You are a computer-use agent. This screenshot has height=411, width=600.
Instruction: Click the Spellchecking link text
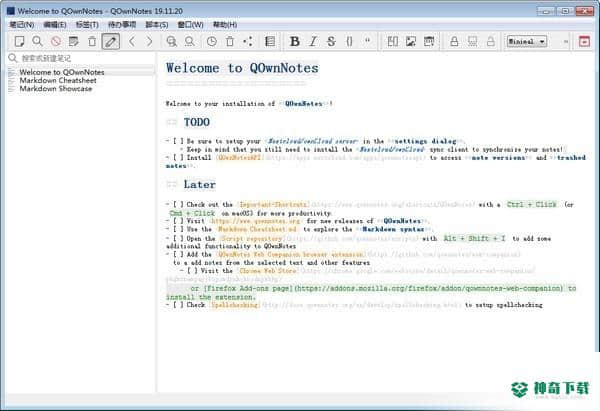(235, 305)
